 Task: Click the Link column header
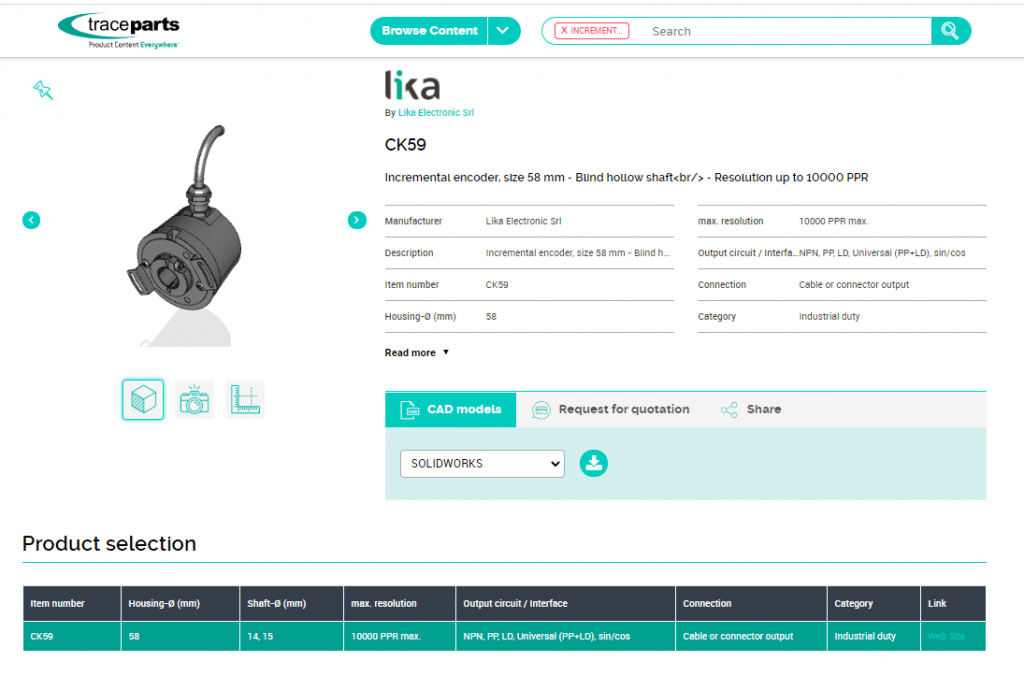coord(953,604)
